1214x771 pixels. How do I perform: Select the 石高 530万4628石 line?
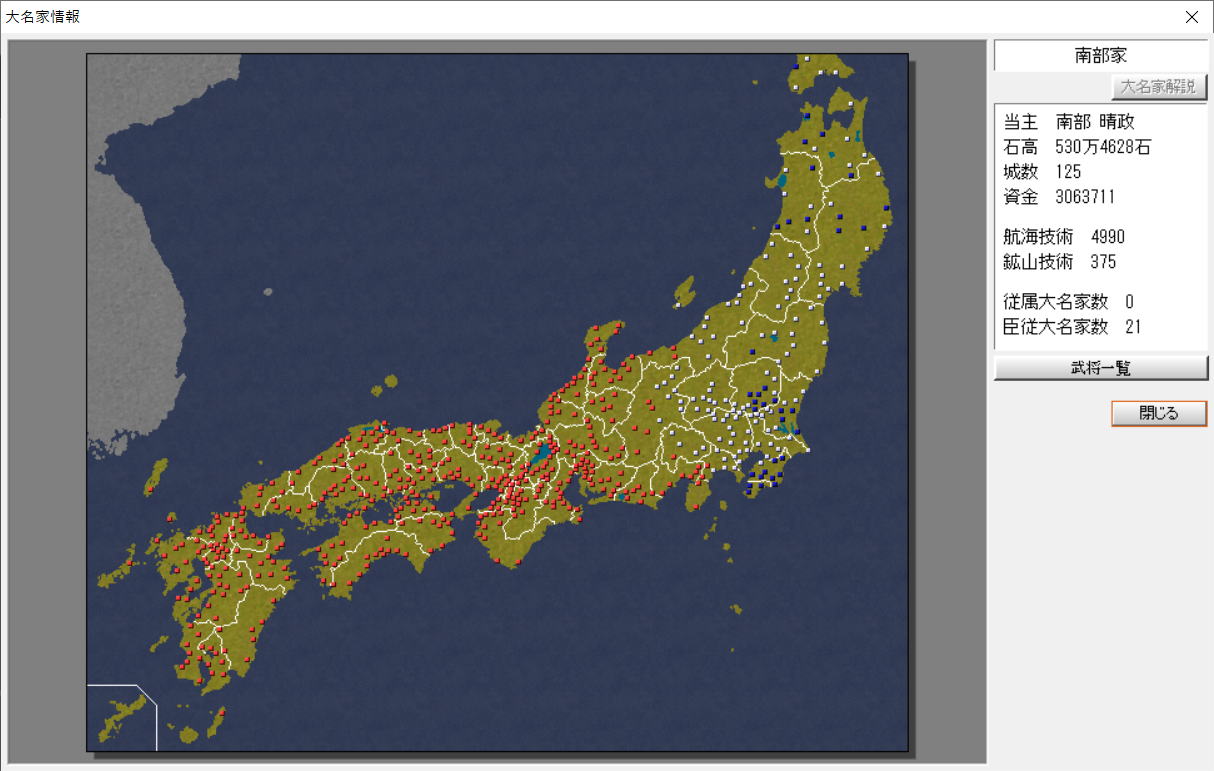pos(1077,147)
